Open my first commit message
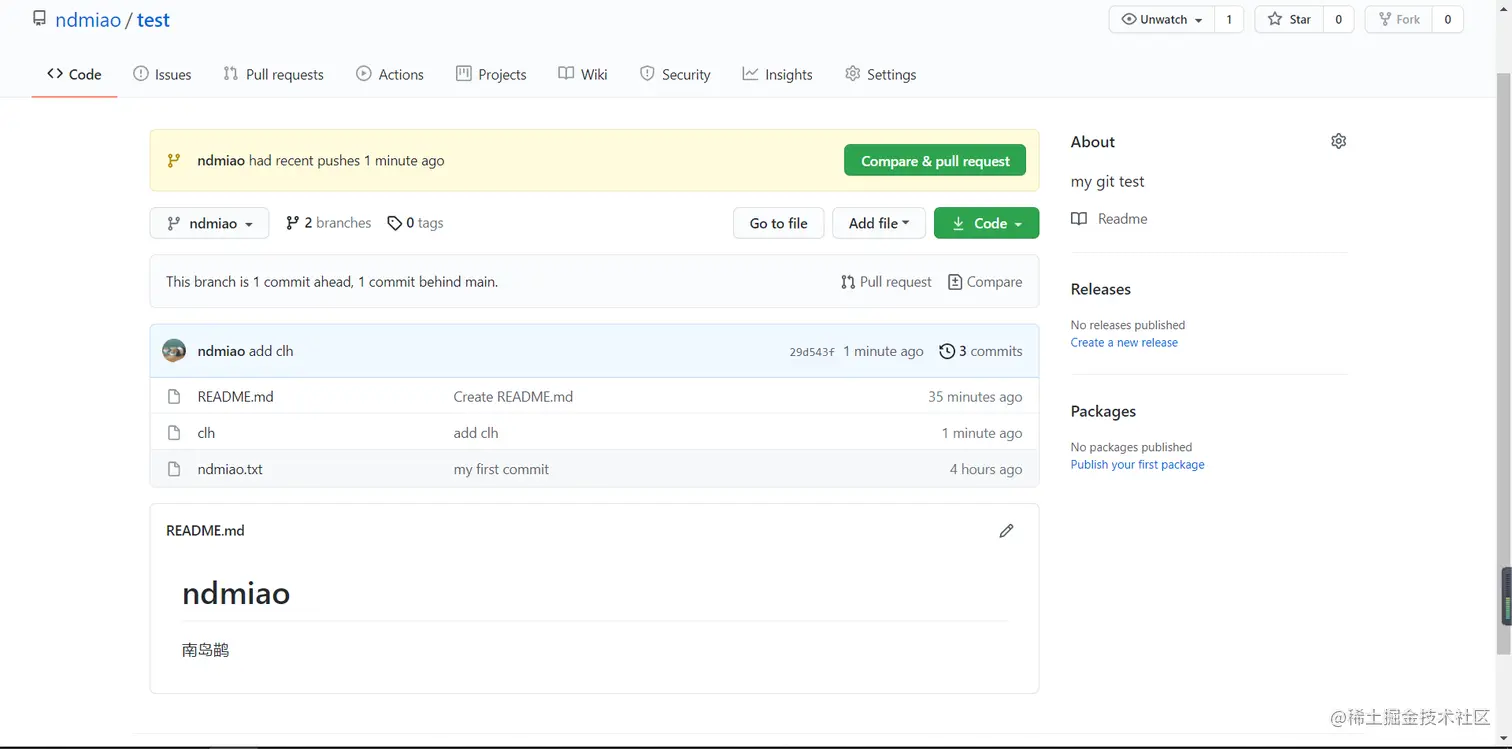1512x749 pixels. pos(501,469)
